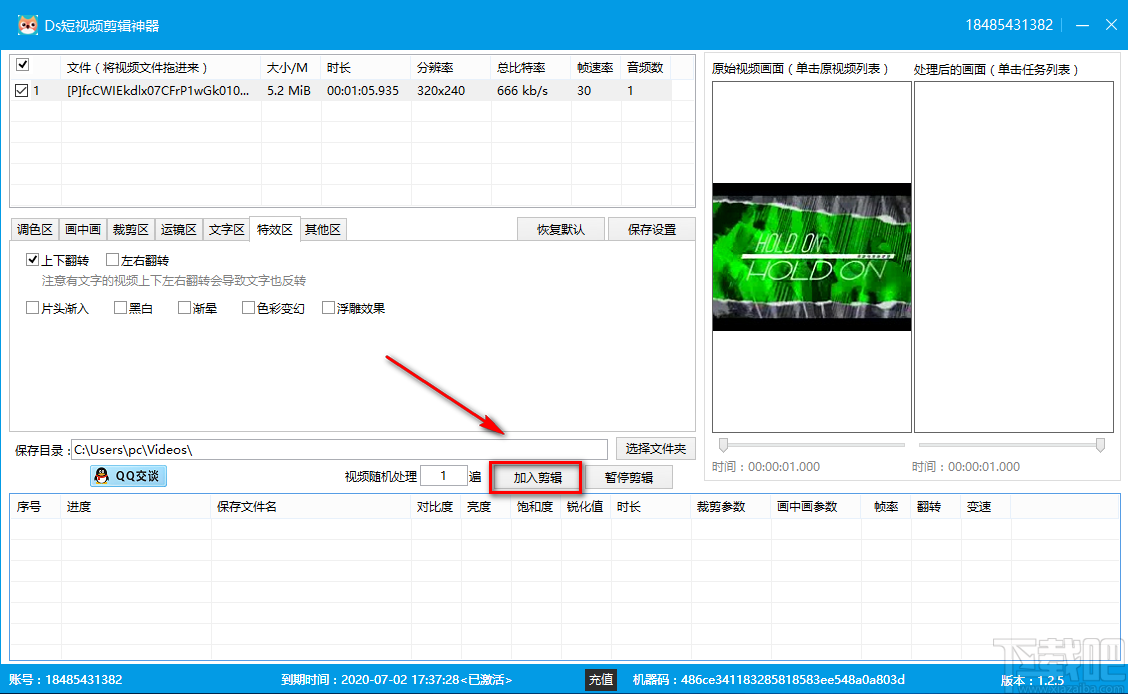This screenshot has width=1128, height=694.
Task: Click the 恢复默认 restore defaults button
Action: (560, 228)
